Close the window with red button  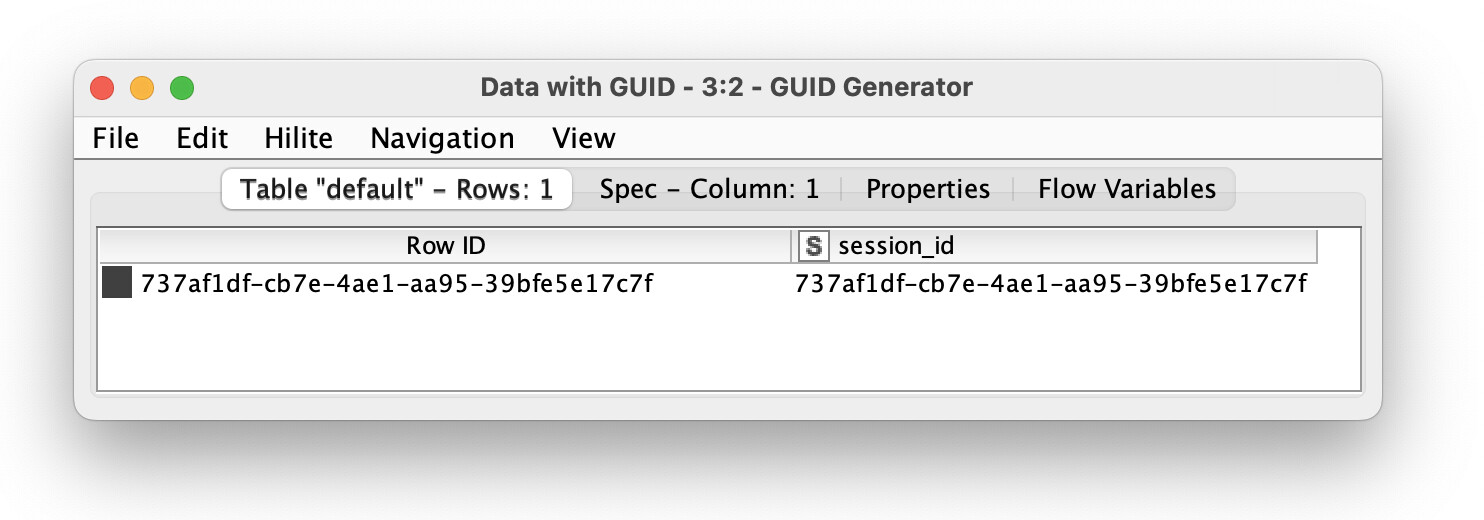coord(102,88)
